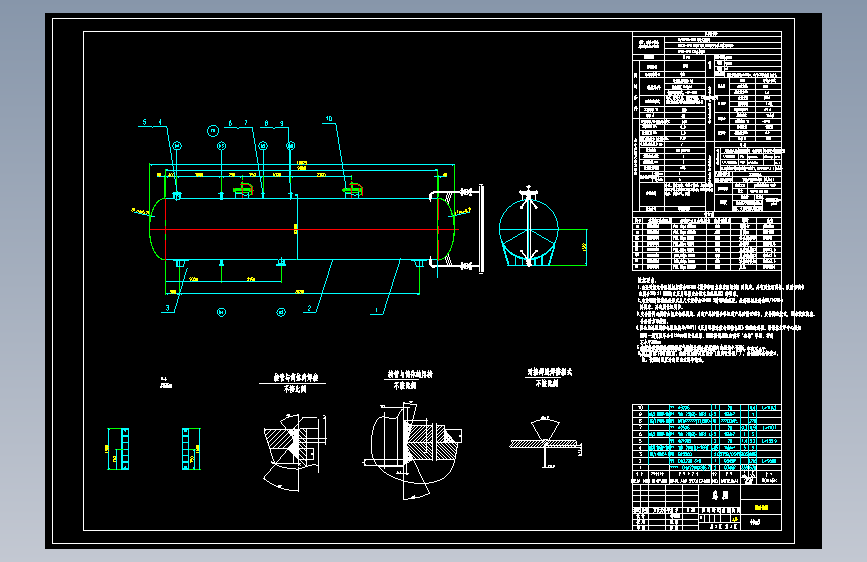Select part callout number 4

160,122
